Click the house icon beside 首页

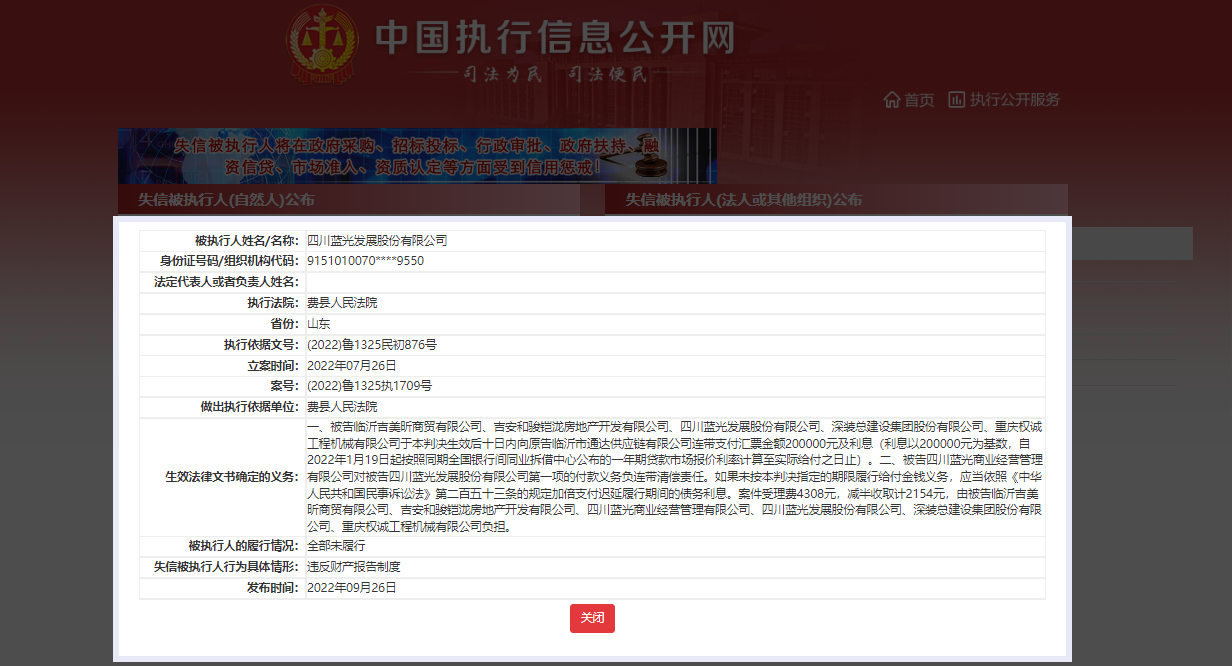click(892, 100)
